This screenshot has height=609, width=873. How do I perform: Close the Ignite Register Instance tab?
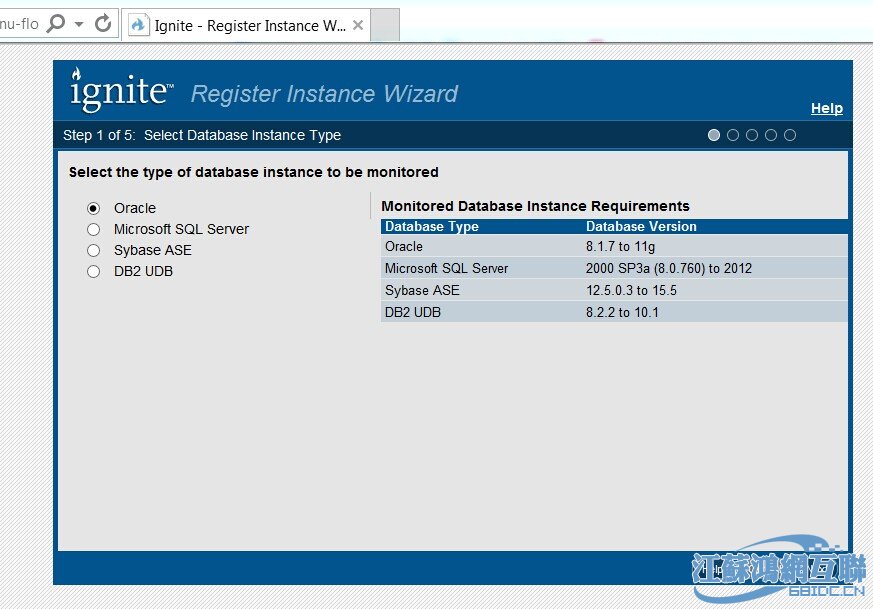[358, 25]
